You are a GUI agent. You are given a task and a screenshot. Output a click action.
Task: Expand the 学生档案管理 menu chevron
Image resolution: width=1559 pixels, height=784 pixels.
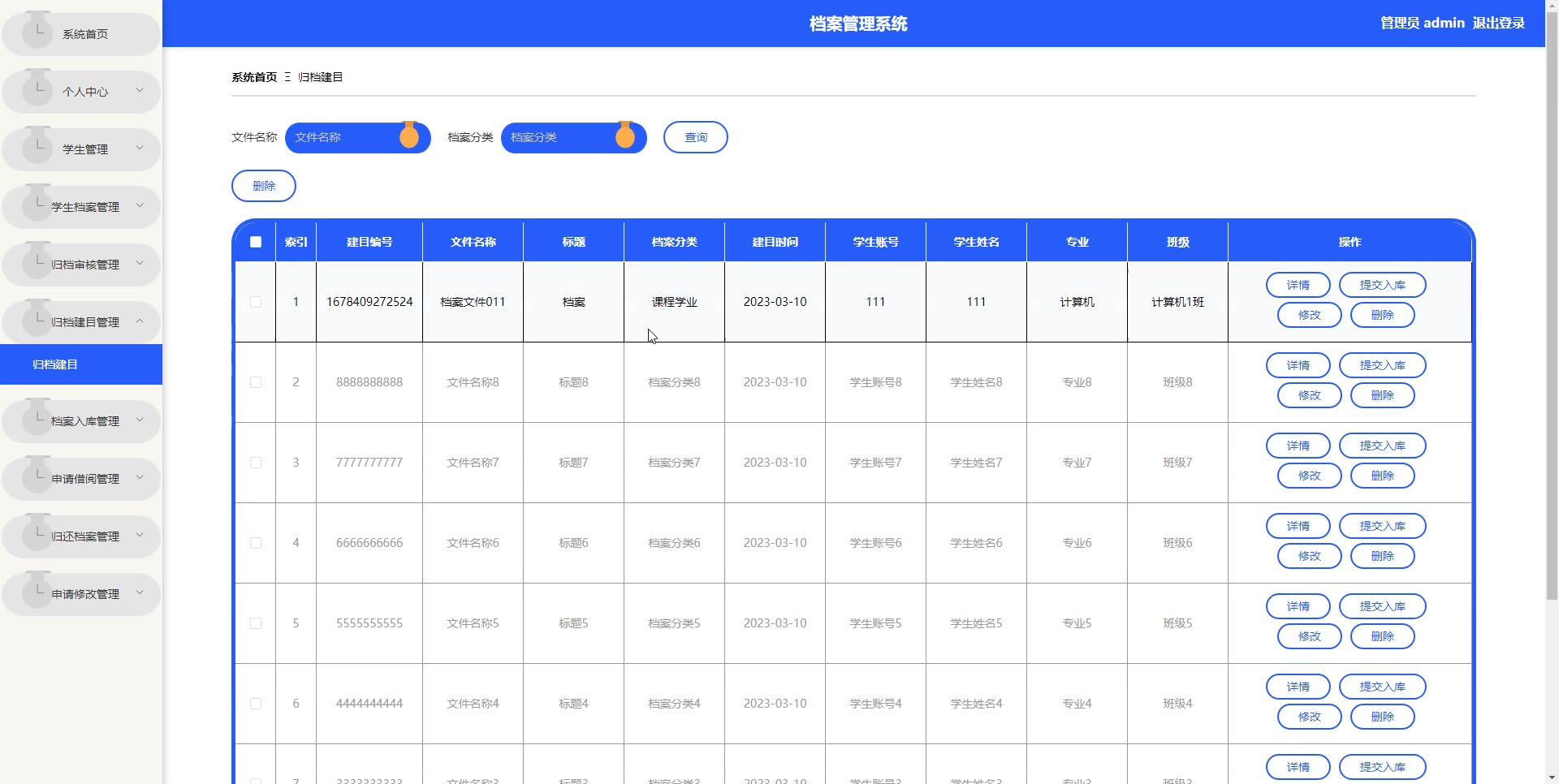pyautogui.click(x=140, y=206)
